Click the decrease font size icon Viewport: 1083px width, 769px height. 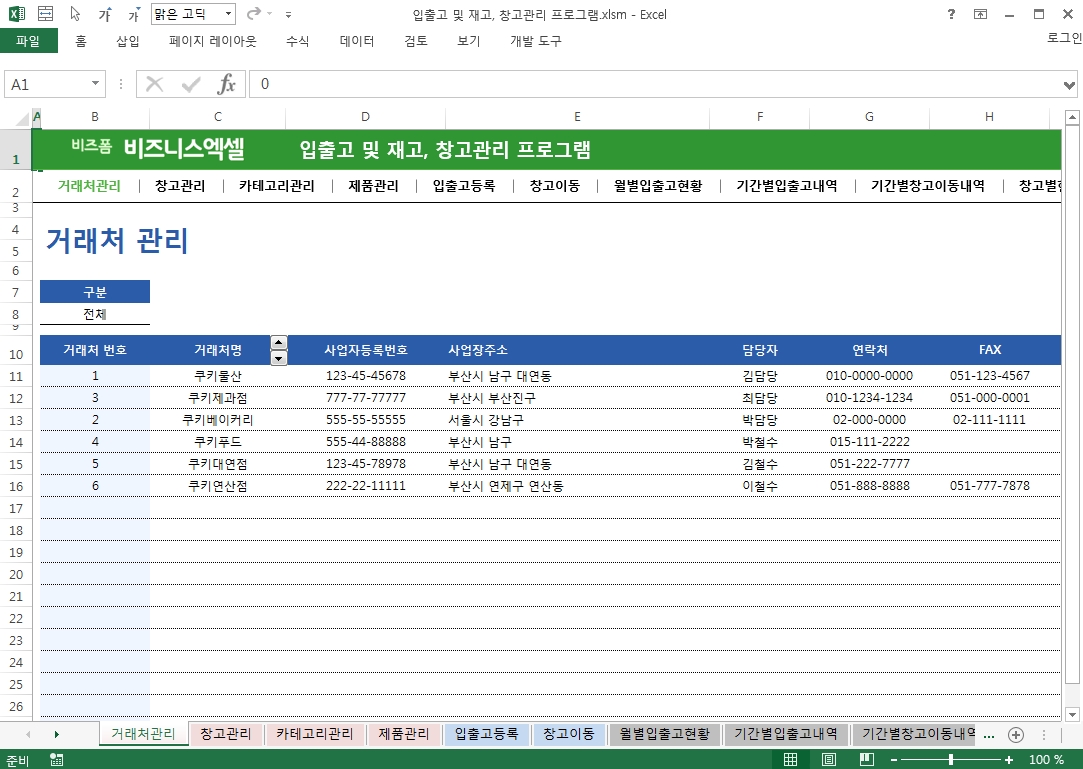point(134,15)
